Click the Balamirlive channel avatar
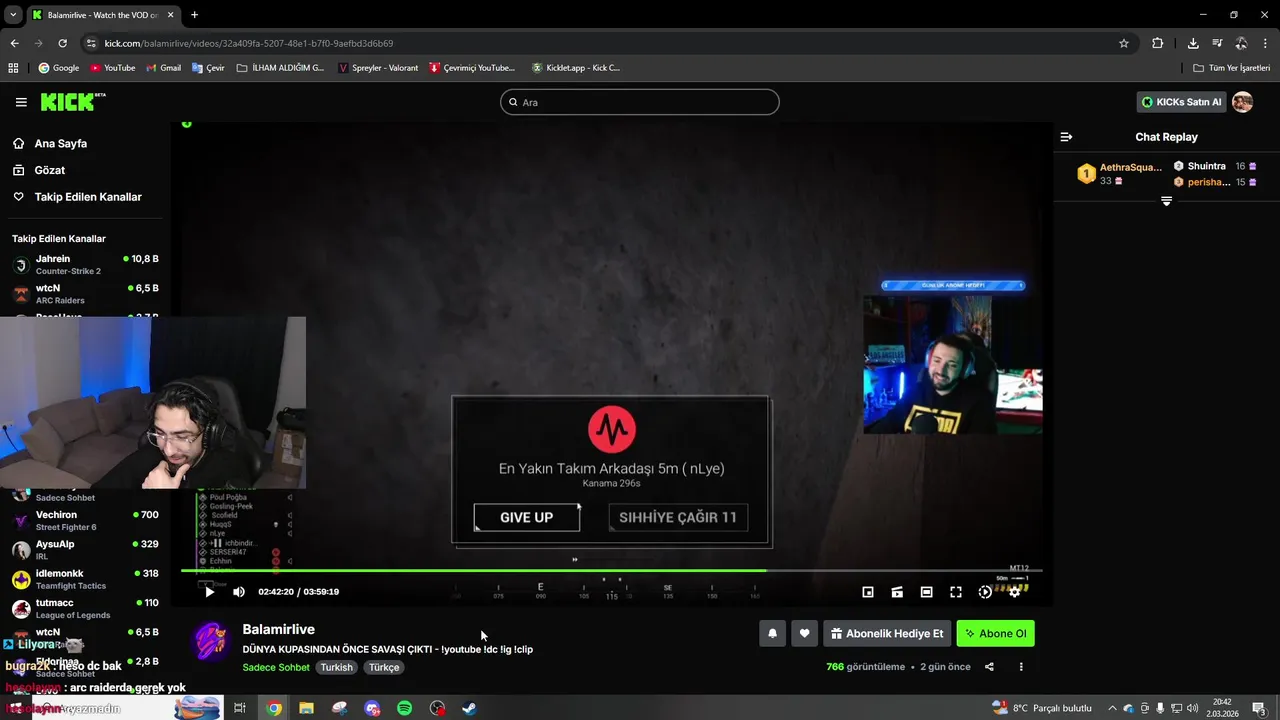1280x720 pixels. pyautogui.click(x=210, y=641)
